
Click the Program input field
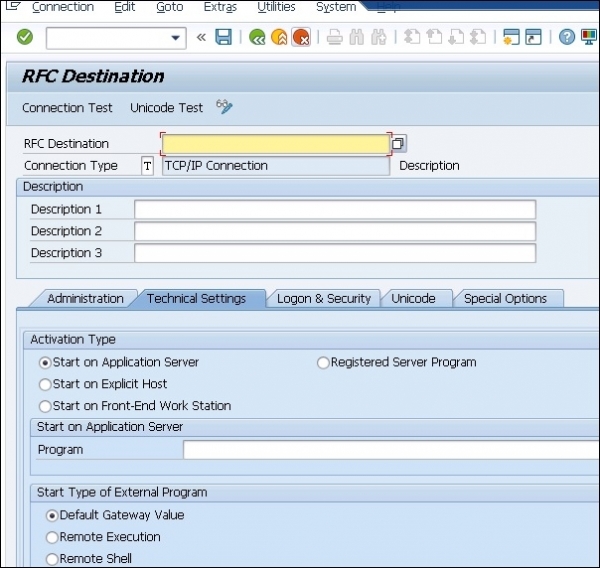[391, 450]
